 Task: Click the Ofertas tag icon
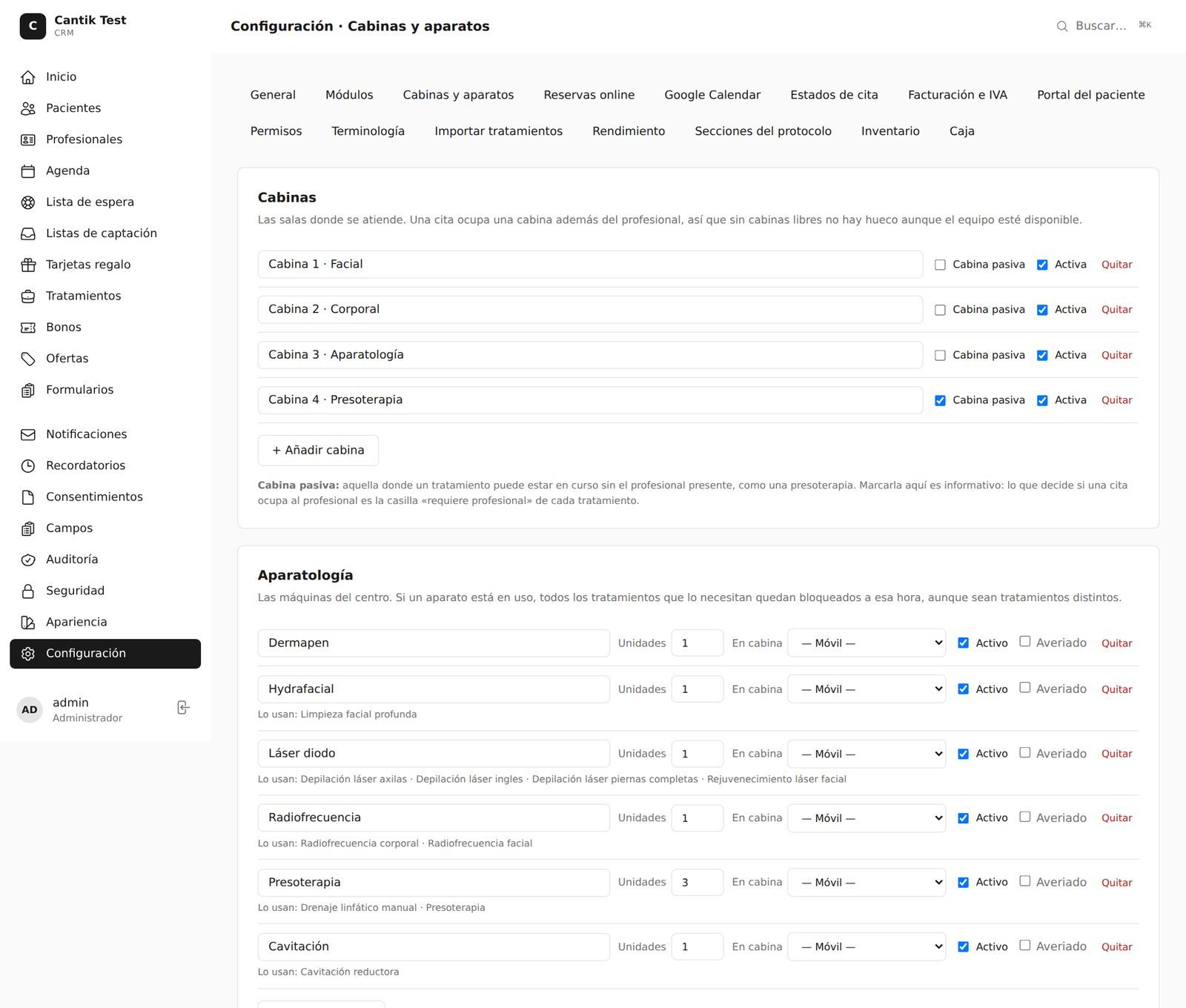tap(28, 359)
